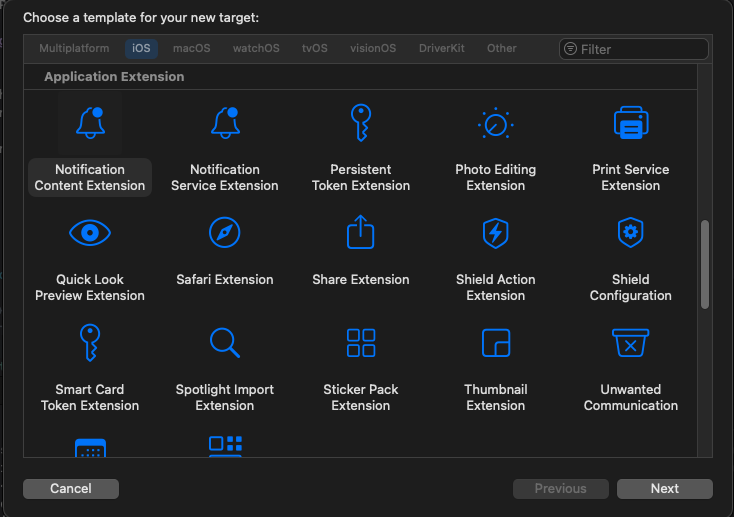Viewport: 734px width, 517px height.
Task: Select the Smart Card Token key icon
Action: [90, 343]
